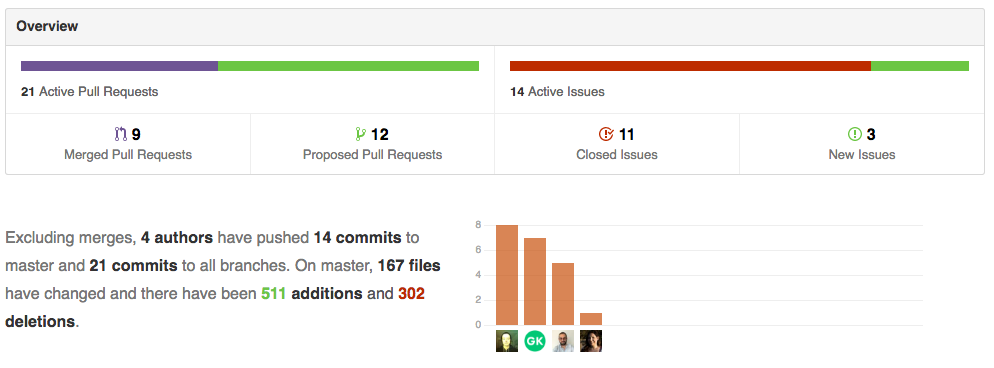The width and height of the screenshot is (994, 368).
Task: Select the GK avatar under the chart
Action: pyautogui.click(x=534, y=341)
